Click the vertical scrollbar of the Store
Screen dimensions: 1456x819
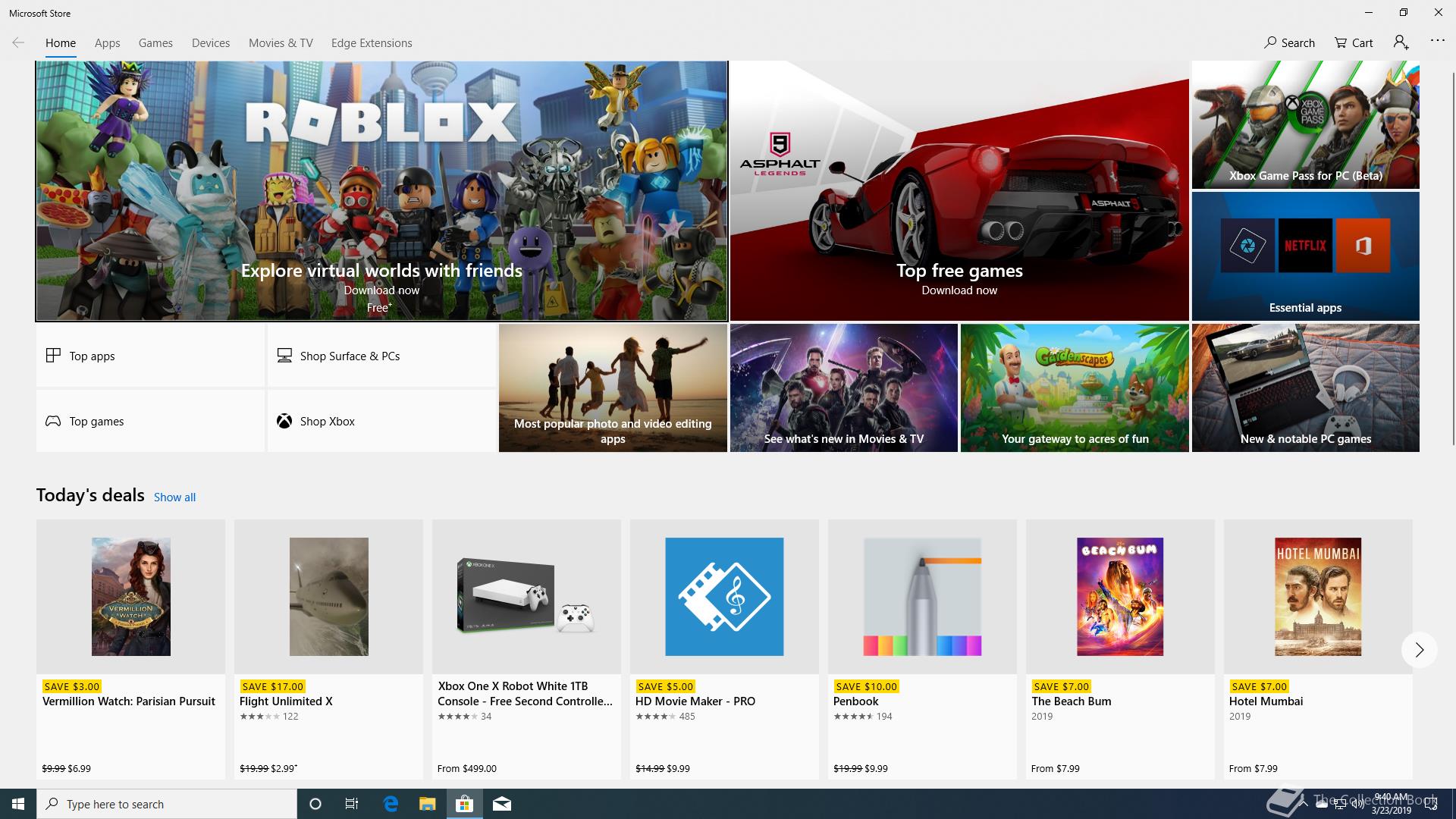pyautogui.click(x=1452, y=258)
